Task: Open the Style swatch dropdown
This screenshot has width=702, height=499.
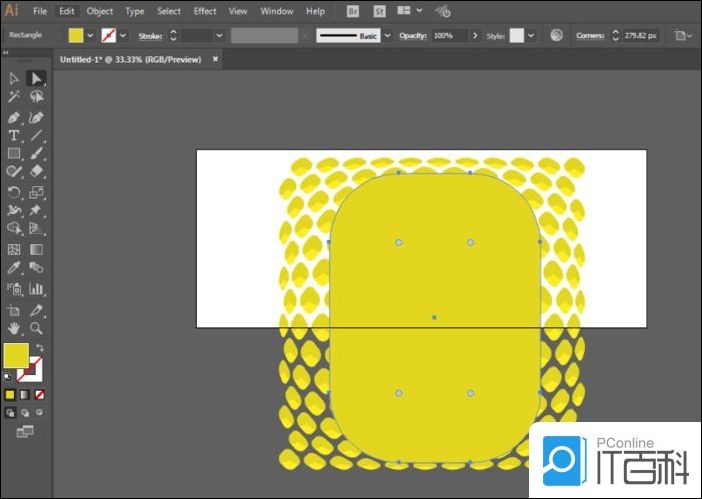Action: (531, 35)
